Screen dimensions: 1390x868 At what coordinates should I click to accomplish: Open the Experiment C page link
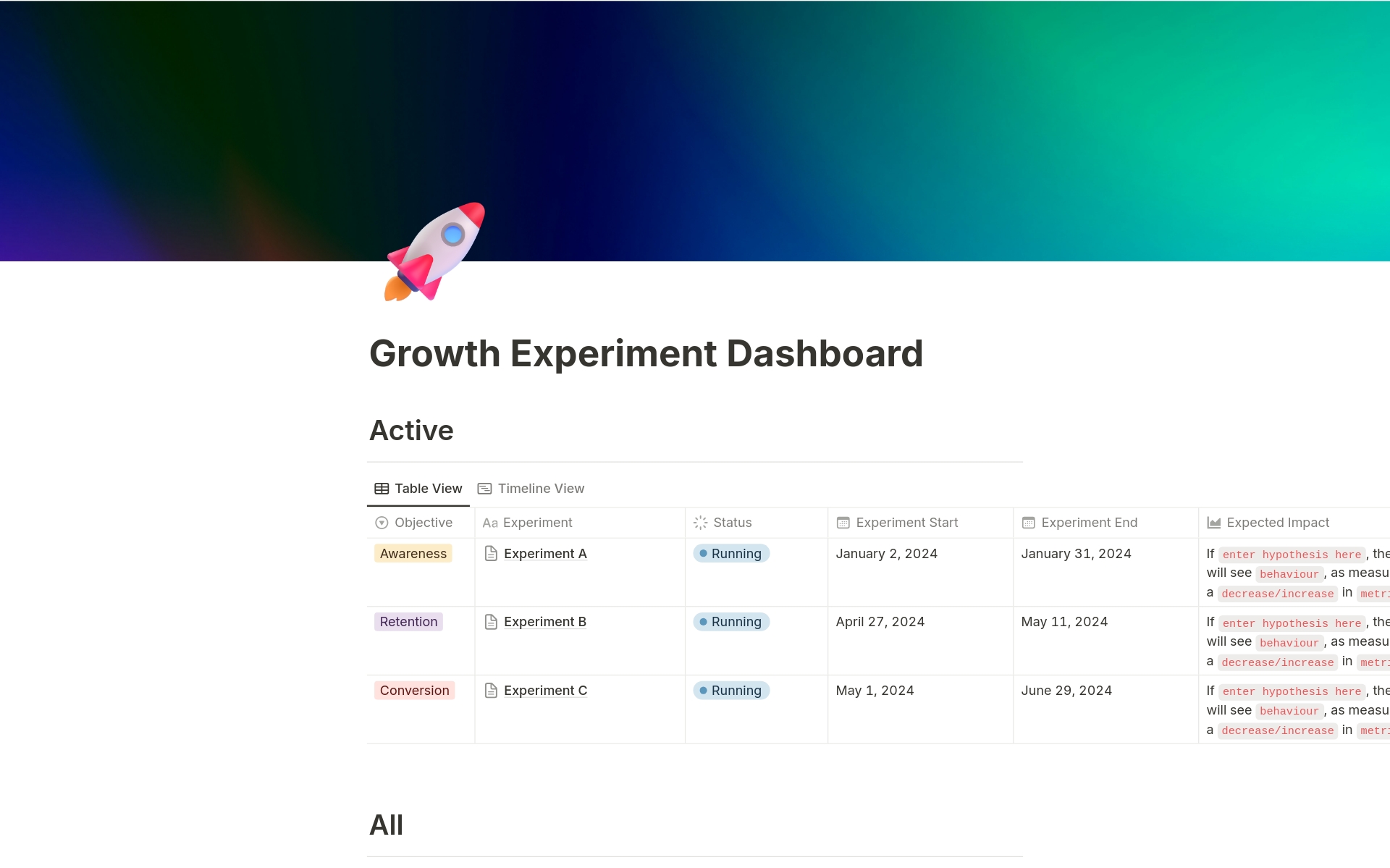(x=544, y=691)
